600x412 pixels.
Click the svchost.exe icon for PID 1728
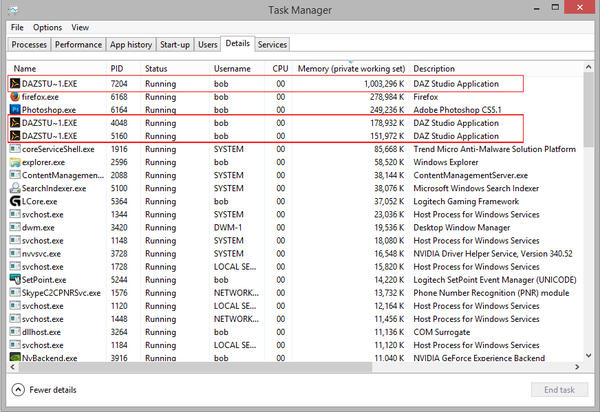(x=15, y=267)
